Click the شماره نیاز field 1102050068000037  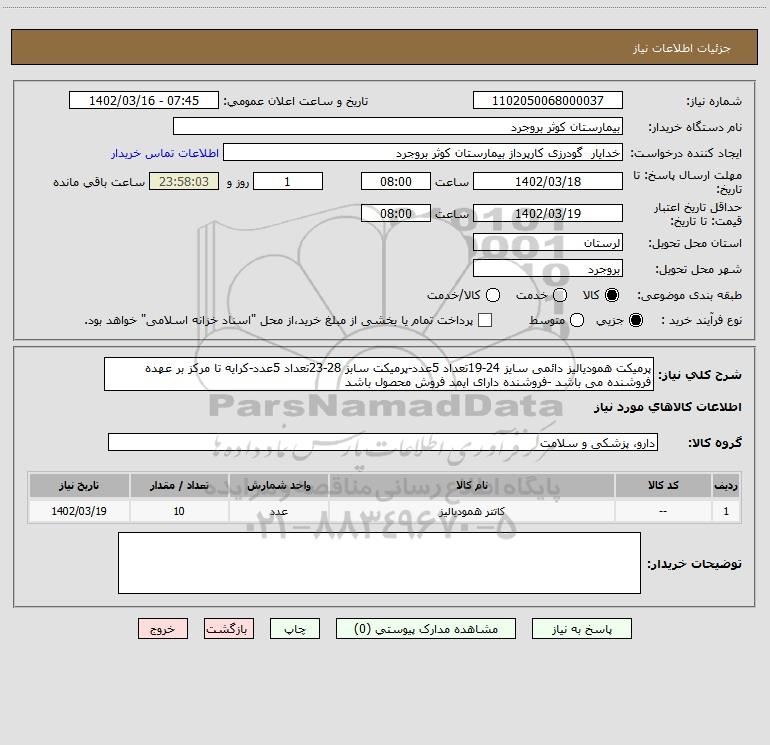click(548, 100)
